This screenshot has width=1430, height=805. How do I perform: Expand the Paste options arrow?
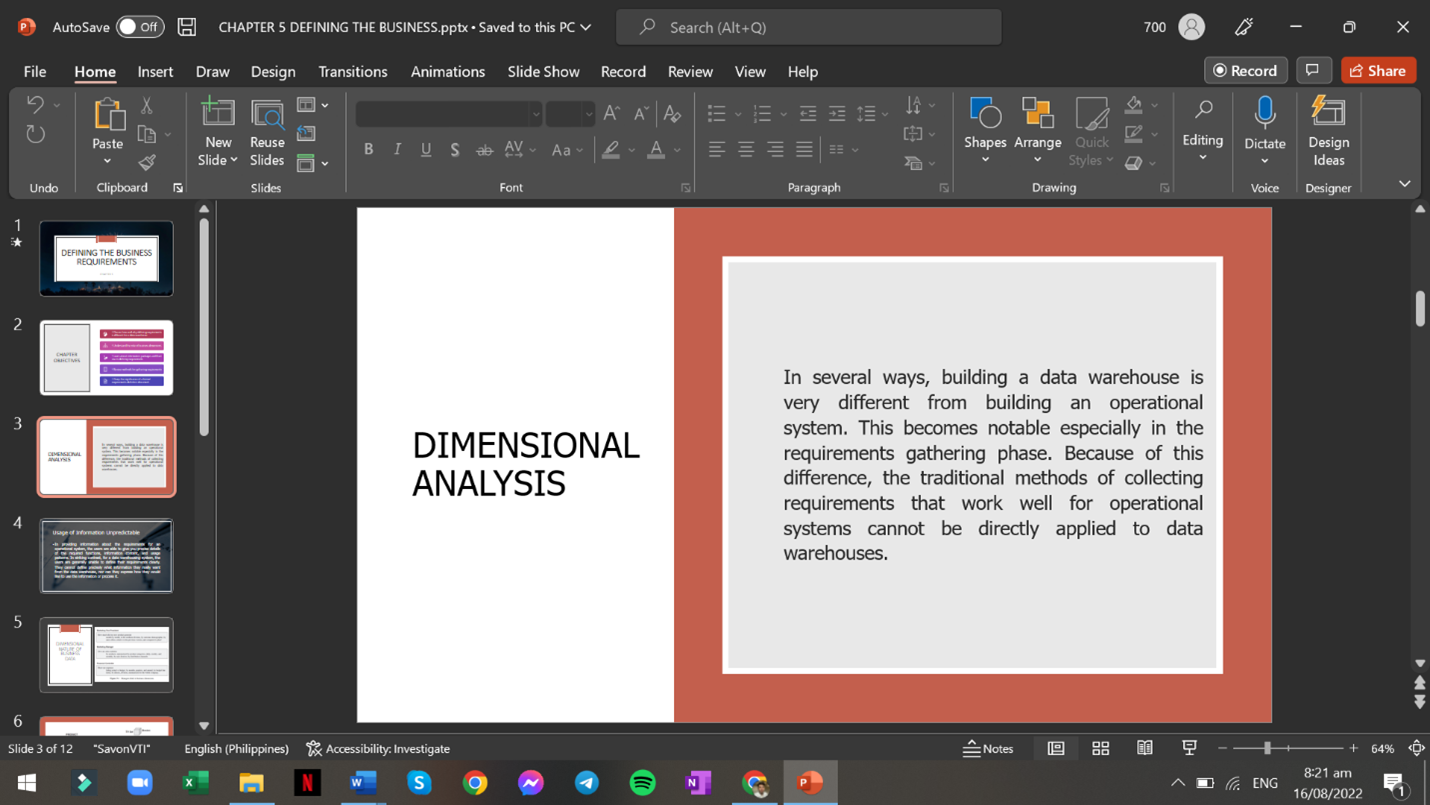point(107,162)
